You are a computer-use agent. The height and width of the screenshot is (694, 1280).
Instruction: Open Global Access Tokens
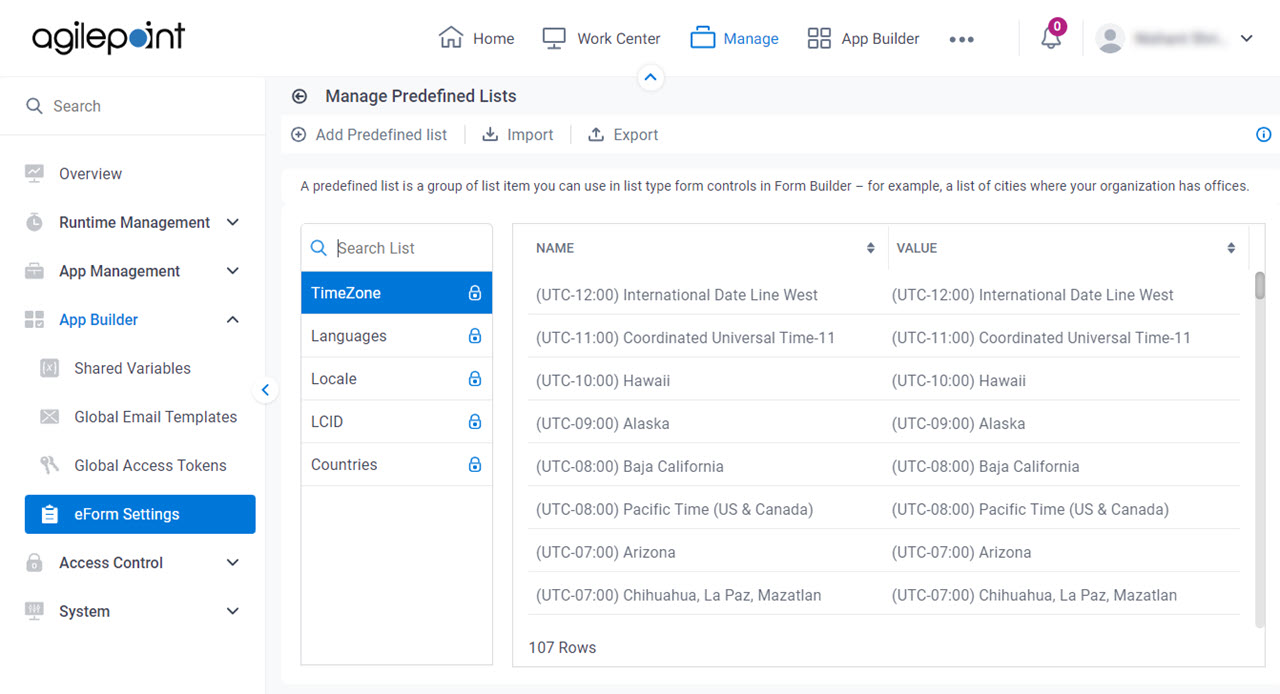[x=150, y=465]
